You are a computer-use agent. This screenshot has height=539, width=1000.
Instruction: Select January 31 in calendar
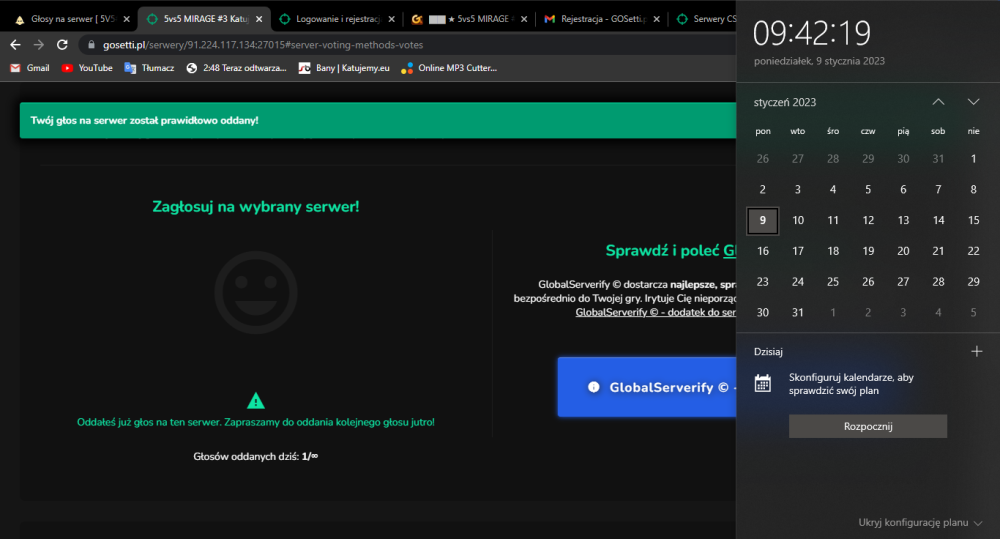click(798, 313)
